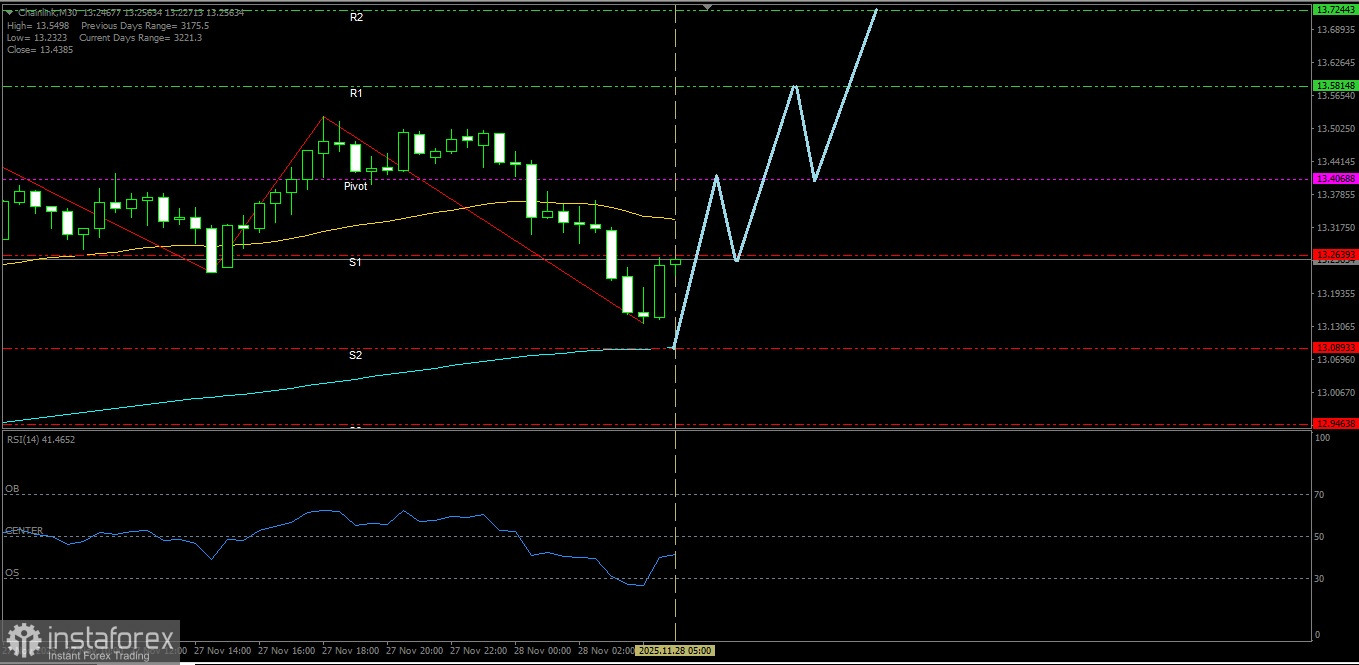Image resolution: width=1359 pixels, height=665 pixels.
Task: Click the 50 level on RSI scale
Action: point(1320,537)
